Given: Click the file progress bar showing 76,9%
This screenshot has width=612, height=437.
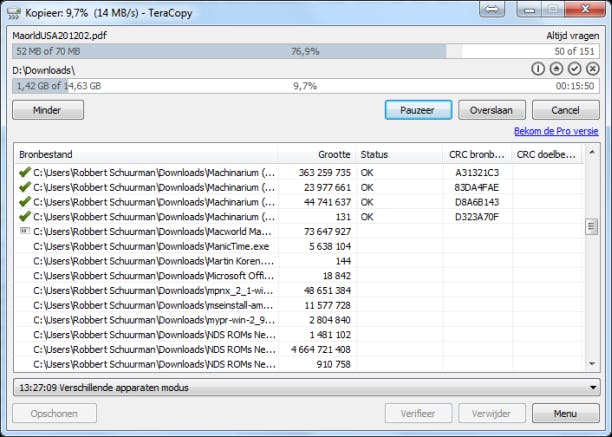Looking at the screenshot, I should pyautogui.click(x=306, y=51).
